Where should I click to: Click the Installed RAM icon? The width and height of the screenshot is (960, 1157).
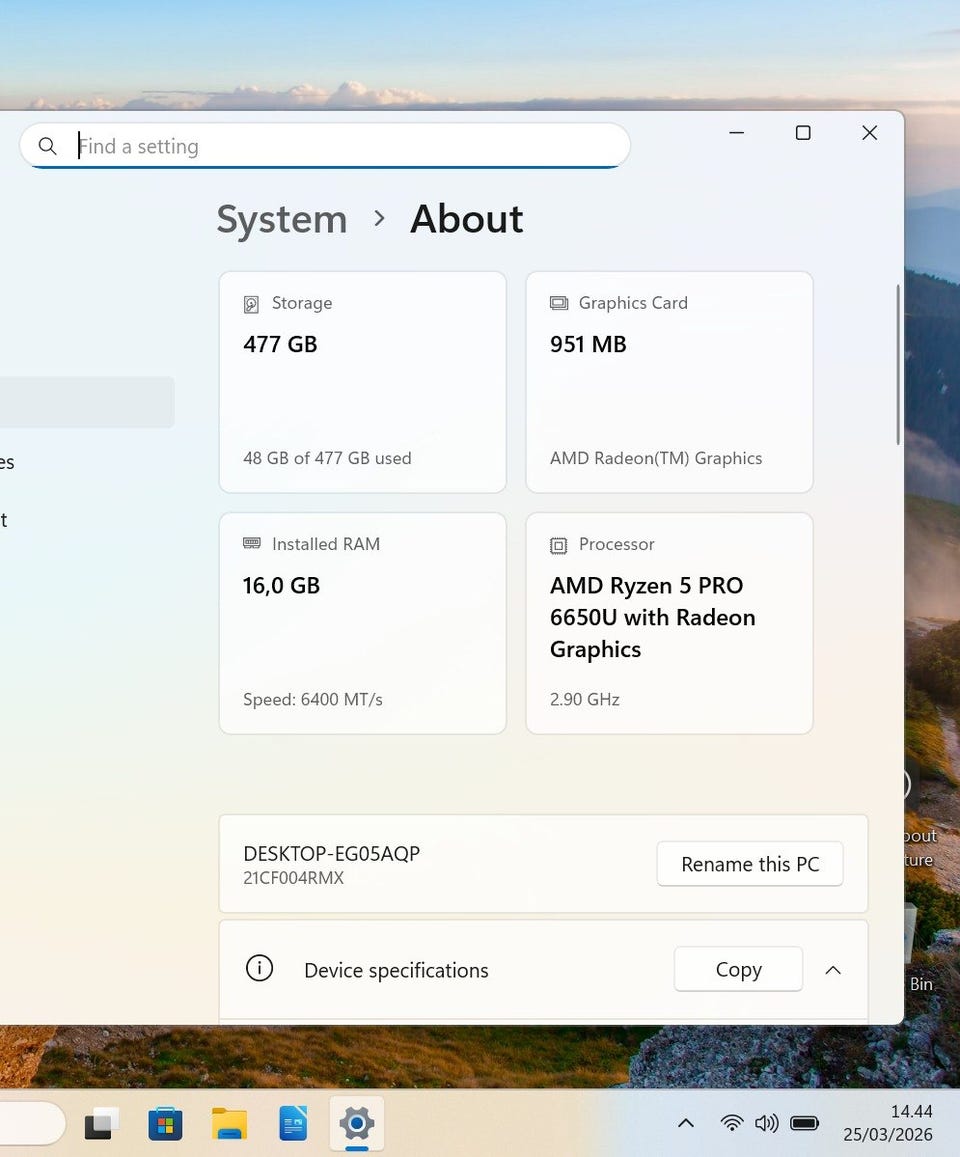point(252,544)
